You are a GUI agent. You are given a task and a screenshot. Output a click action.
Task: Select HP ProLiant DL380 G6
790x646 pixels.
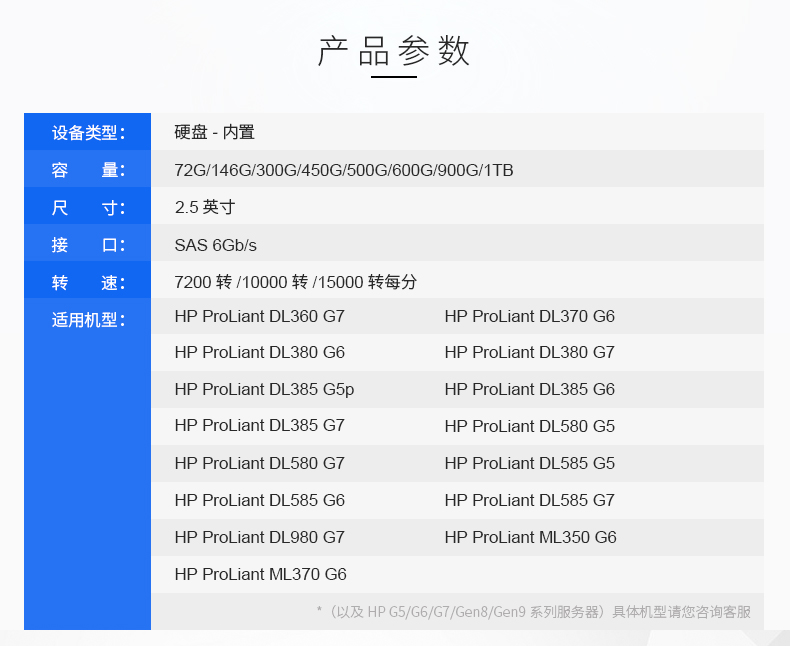tap(259, 352)
